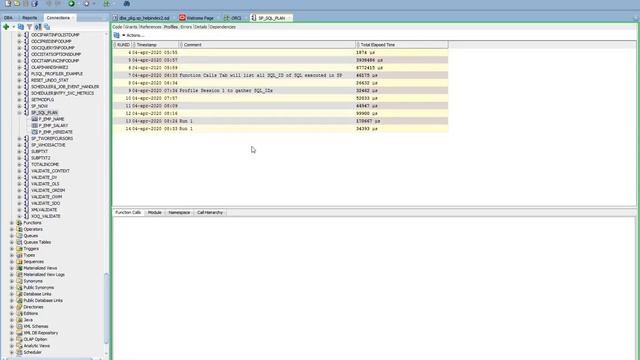Open the dropdown arrow beside New Connection plus

pos(13,27)
